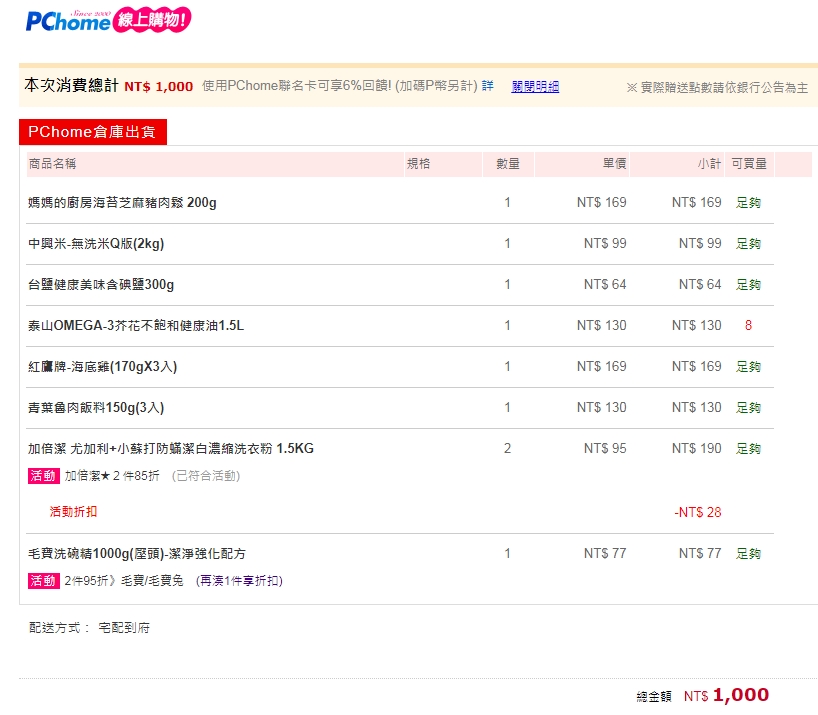Select the PChome倉庫出貨 tab header
Image resolution: width=818 pixels, height=715 pixels.
pyautogui.click(x=93, y=131)
